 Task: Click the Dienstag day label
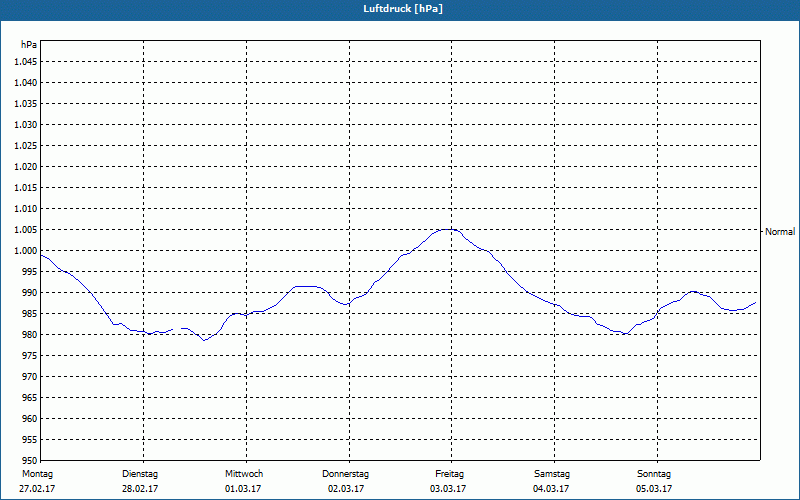[140, 474]
